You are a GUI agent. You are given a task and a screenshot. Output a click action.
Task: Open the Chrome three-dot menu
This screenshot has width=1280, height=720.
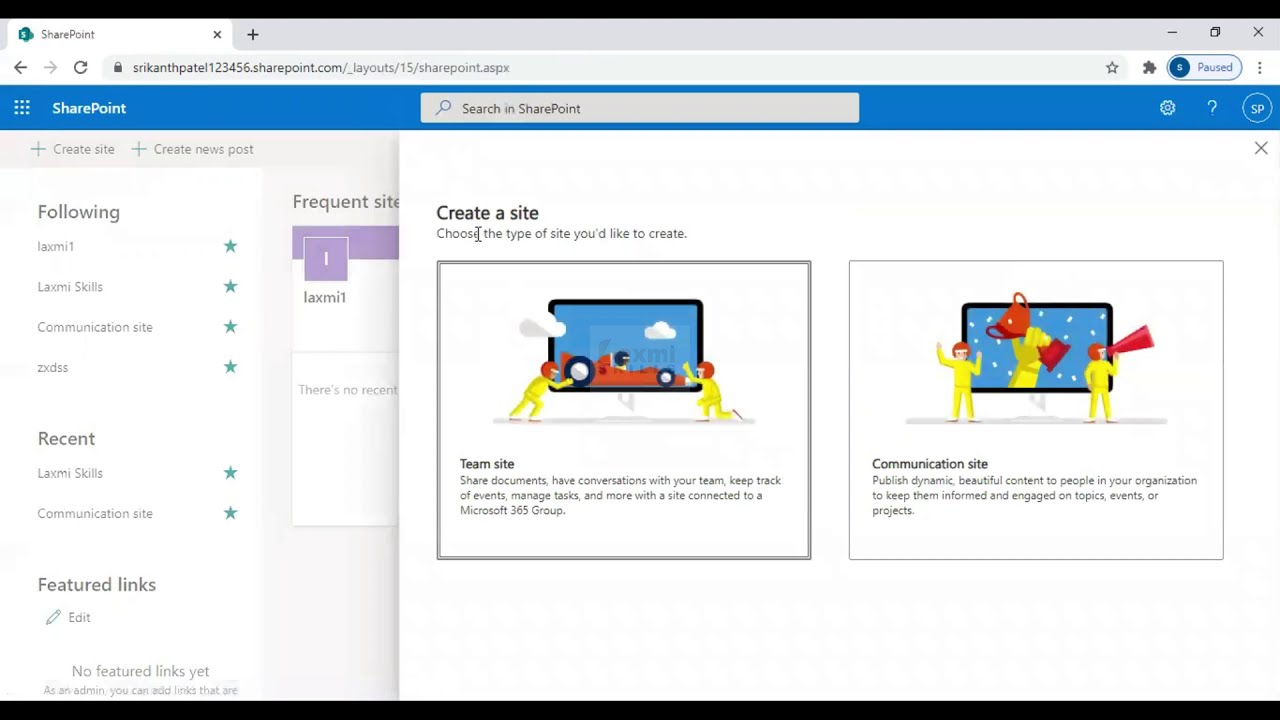click(1260, 67)
